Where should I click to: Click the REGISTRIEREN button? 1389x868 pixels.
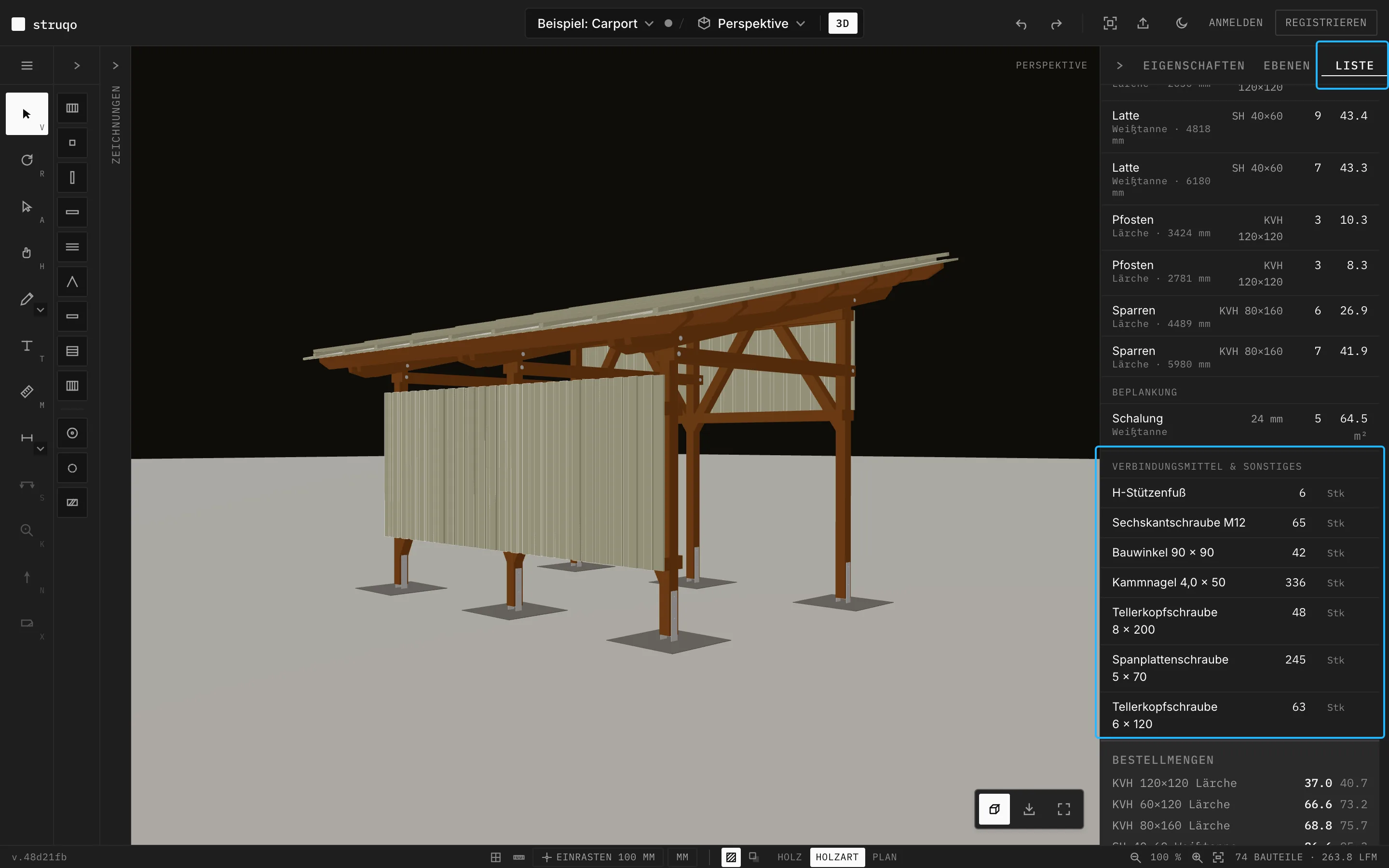pyautogui.click(x=1326, y=22)
